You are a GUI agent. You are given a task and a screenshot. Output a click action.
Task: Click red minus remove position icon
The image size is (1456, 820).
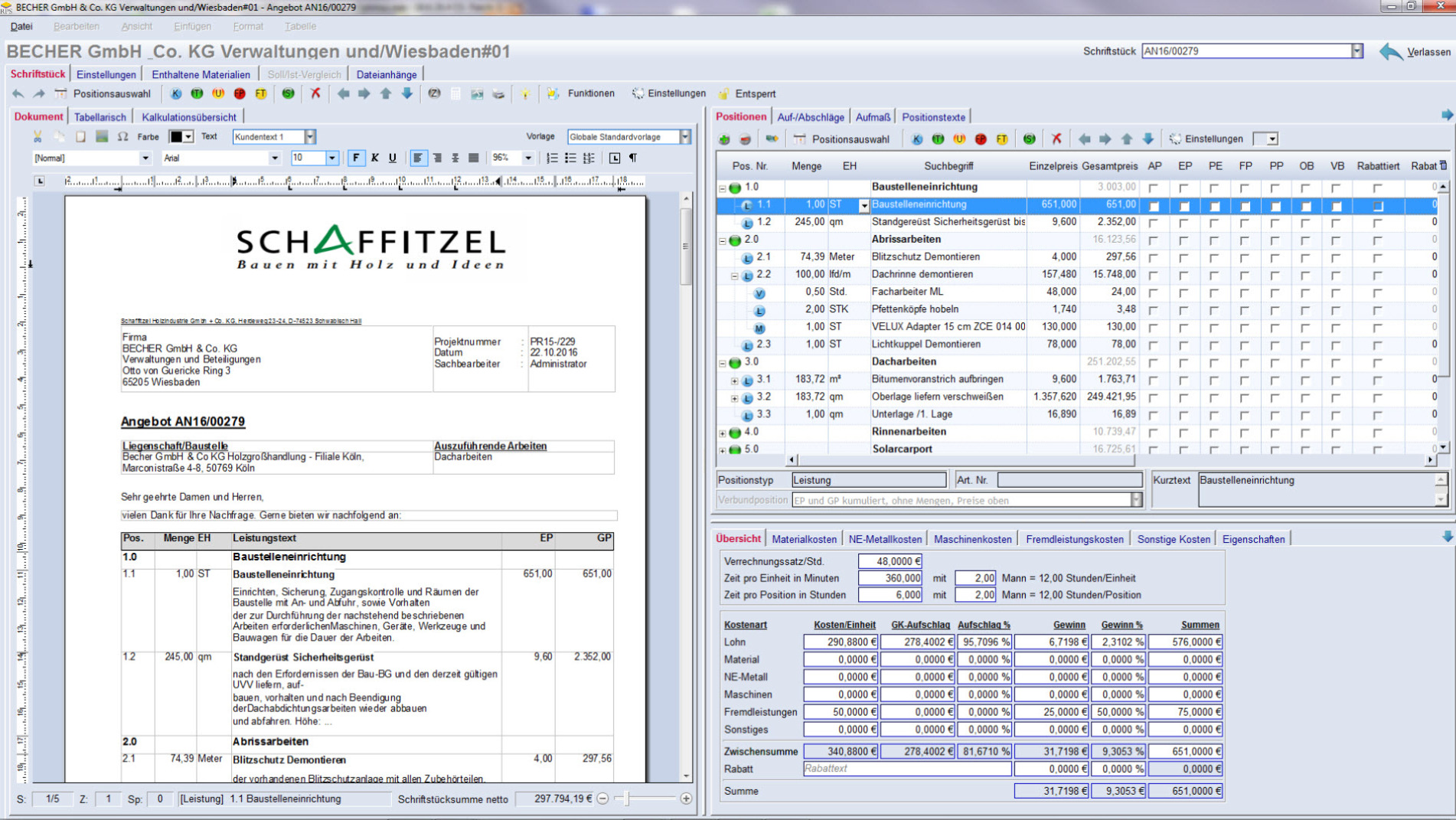(x=745, y=139)
